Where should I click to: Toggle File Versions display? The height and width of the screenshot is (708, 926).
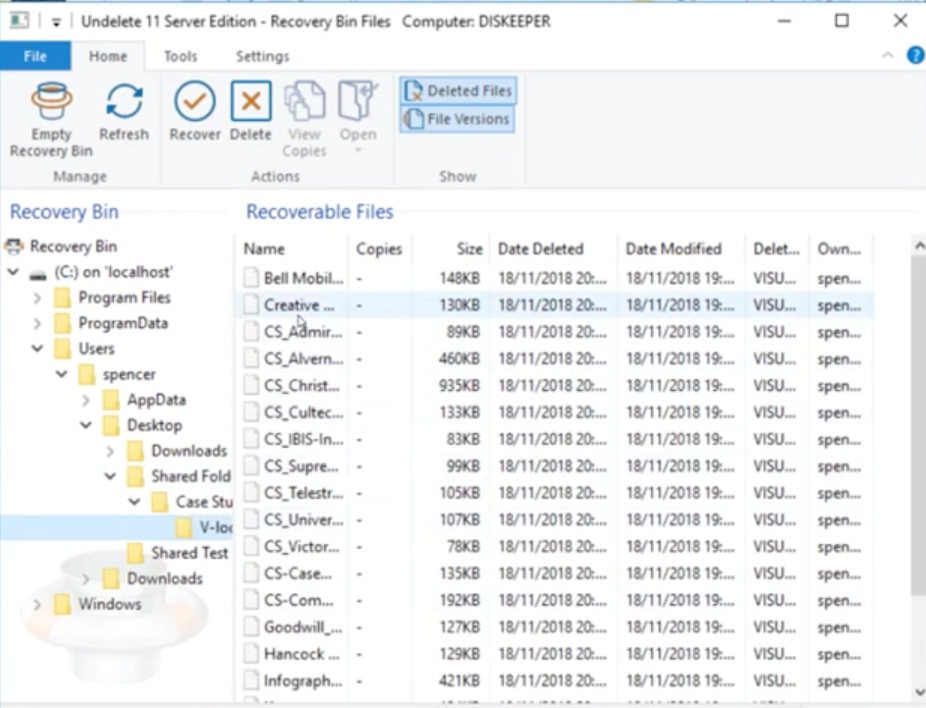pos(458,119)
